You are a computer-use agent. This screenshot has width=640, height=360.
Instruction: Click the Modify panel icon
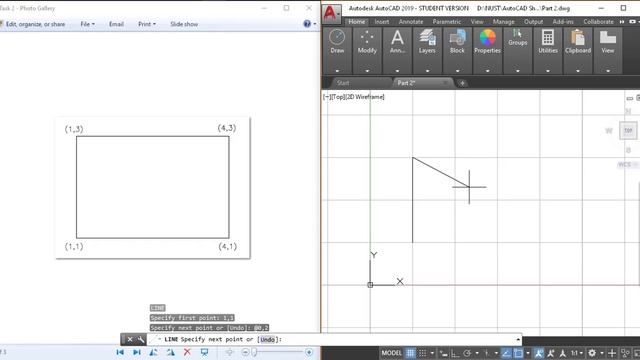coord(367,37)
